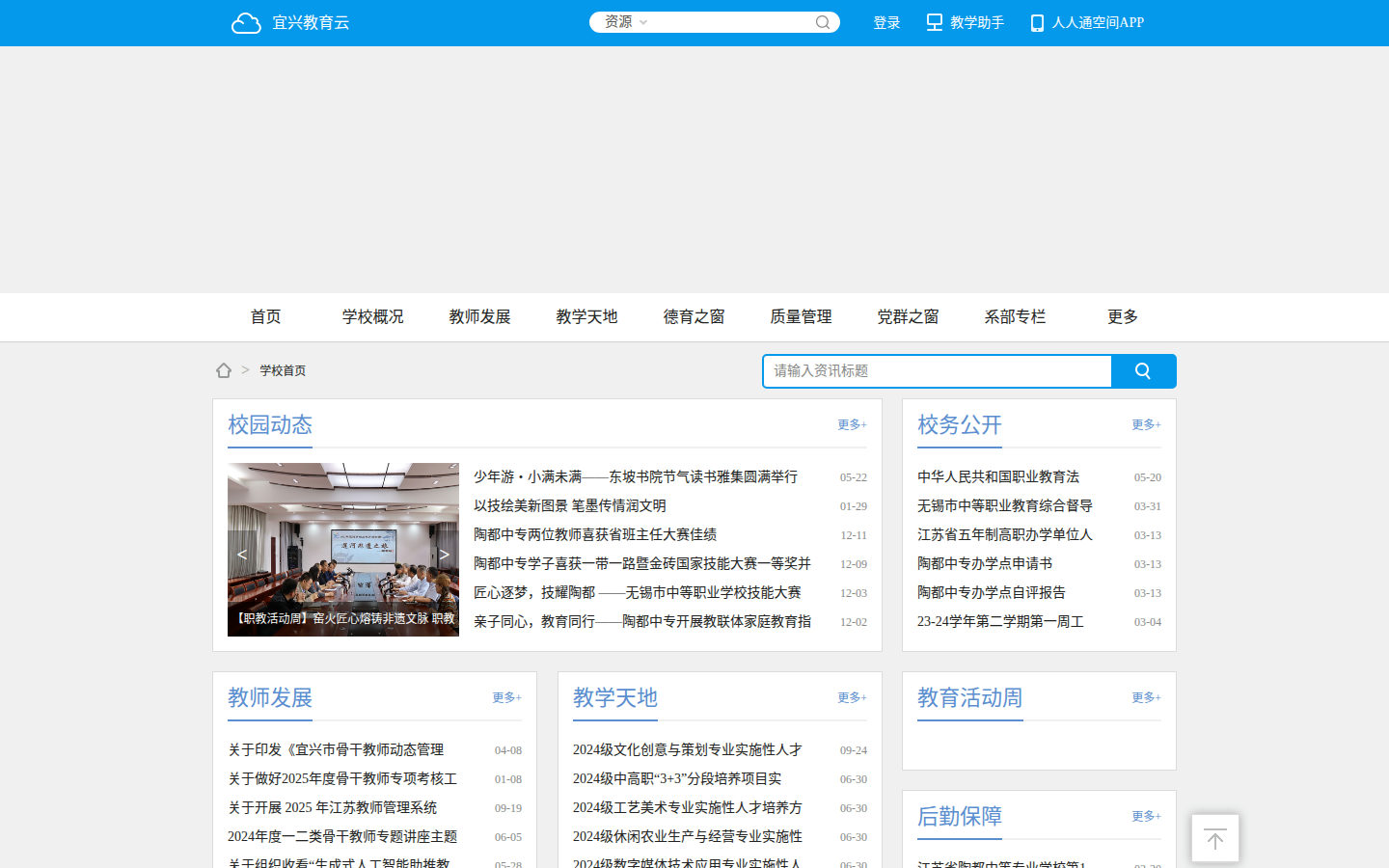The height and width of the screenshot is (868, 1389).
Task: Show the next carousel slide
Action: (444, 555)
